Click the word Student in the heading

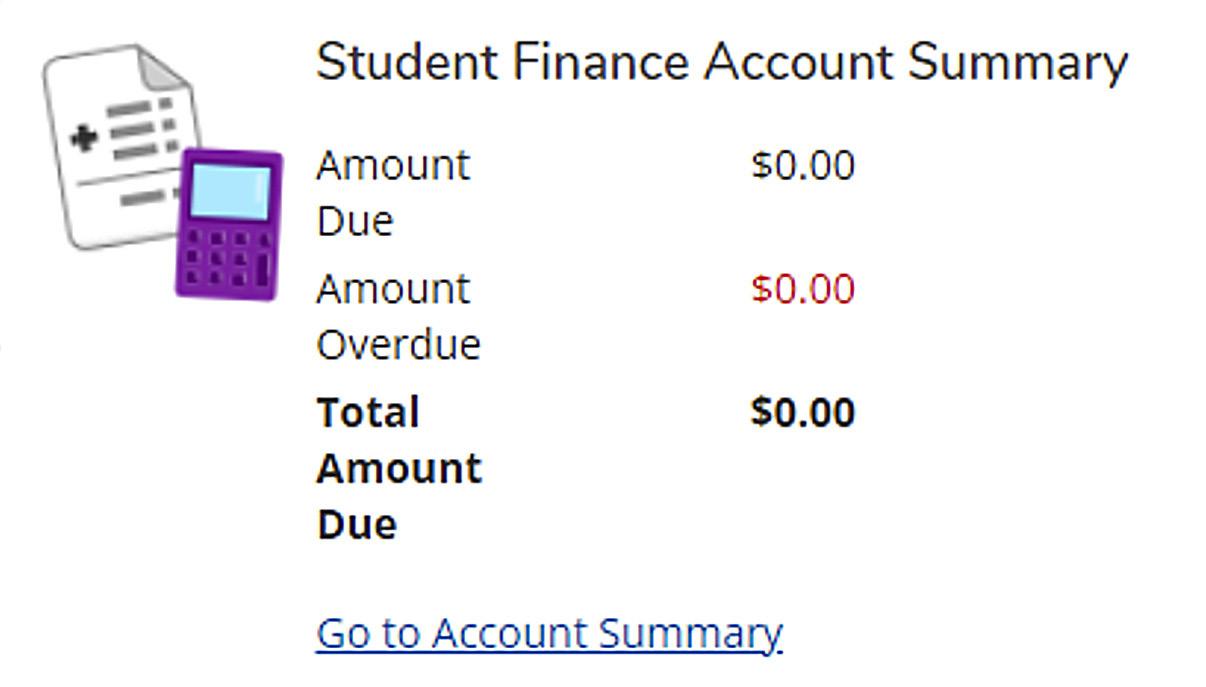tap(406, 63)
